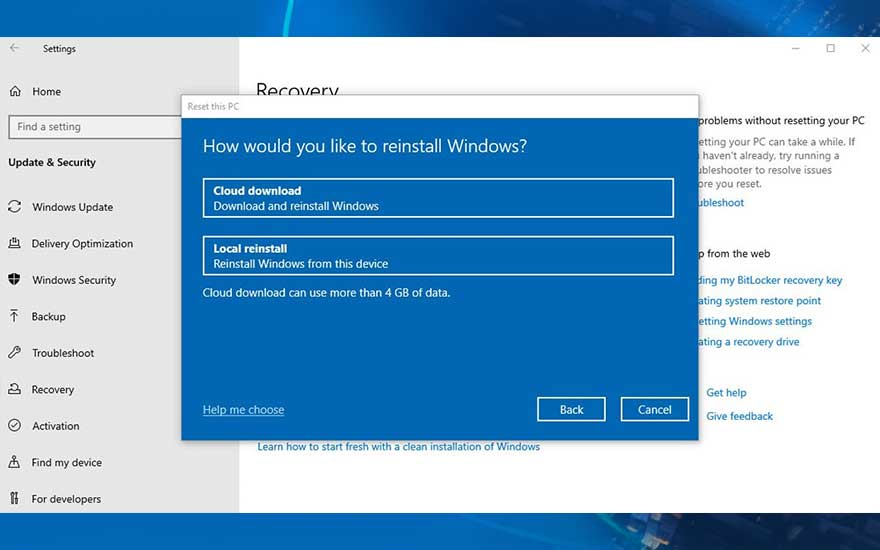Click the Find my device person icon

pos(15,462)
